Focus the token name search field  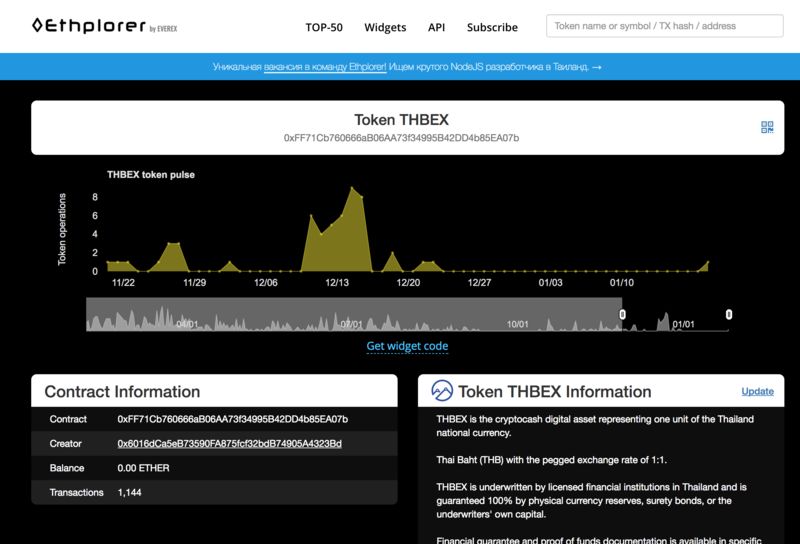pos(665,27)
